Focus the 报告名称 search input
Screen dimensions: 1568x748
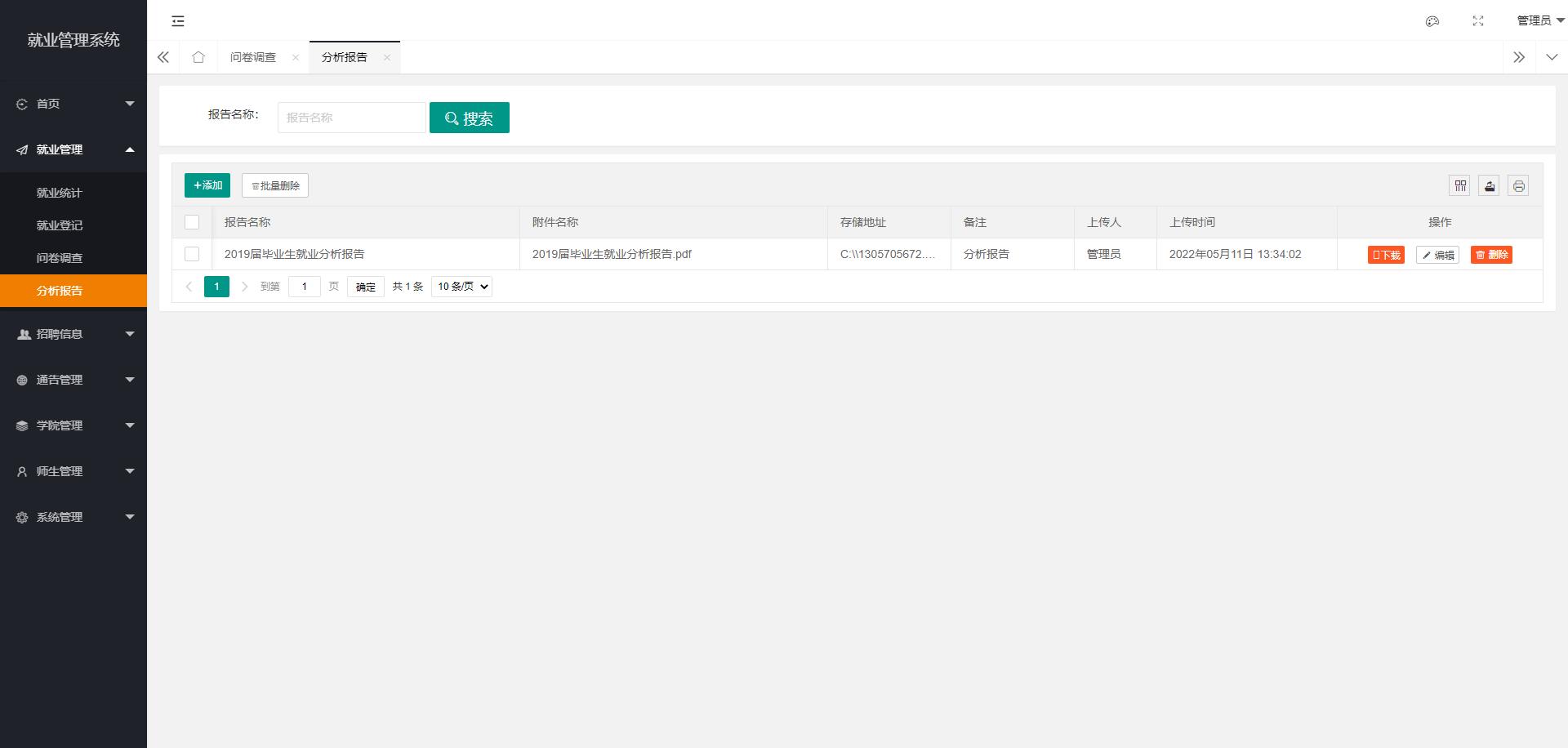point(352,118)
